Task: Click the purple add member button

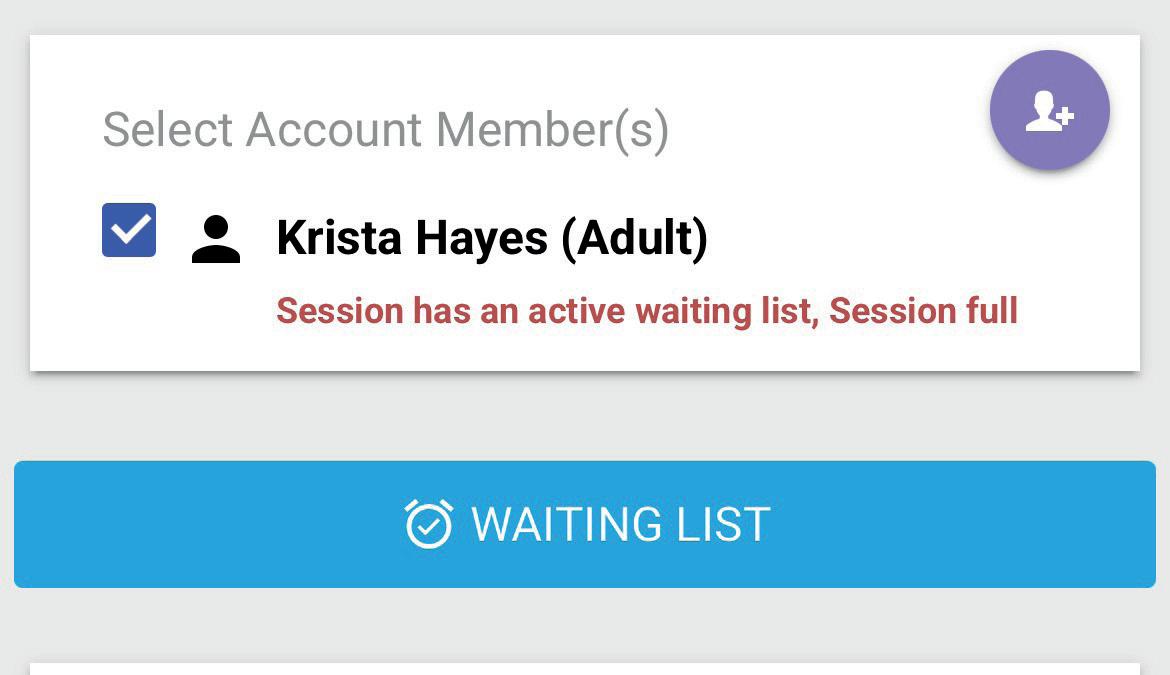Action: click(1049, 110)
